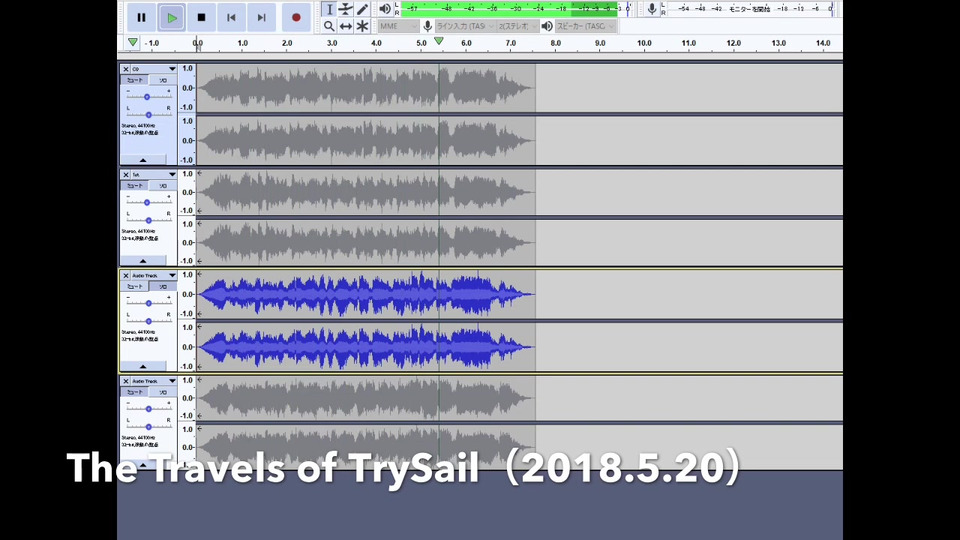960x540 pixels.
Task: Click the green Play button
Action: click(172, 17)
